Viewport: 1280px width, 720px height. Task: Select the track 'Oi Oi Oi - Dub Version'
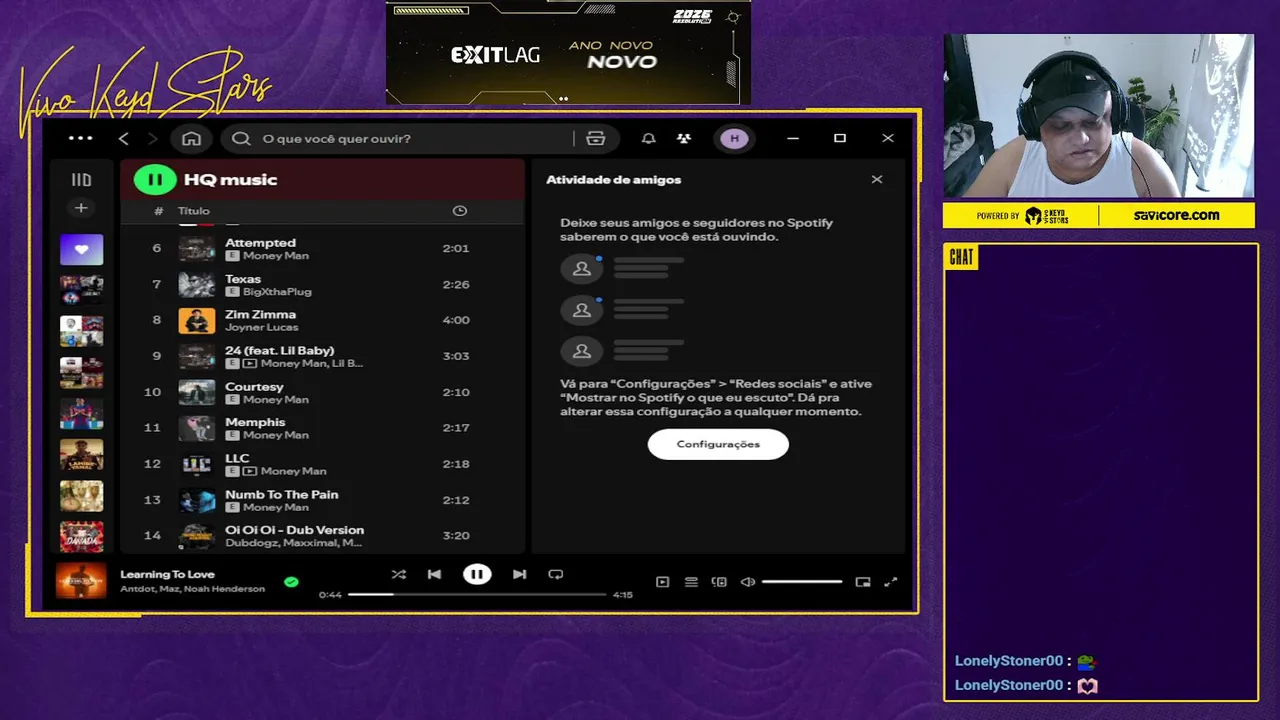tap(322, 536)
